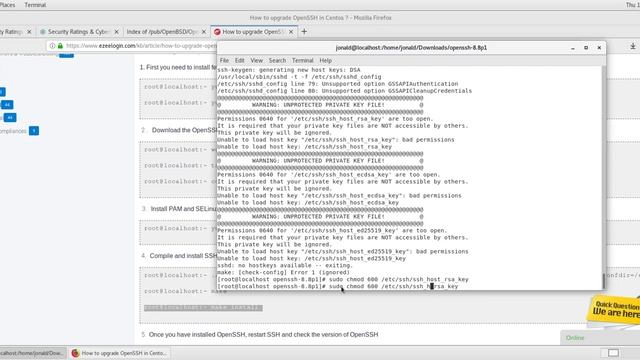Click the red favicon on OpenSSH tab
Screen dimensions: 640x360
coord(217,31)
